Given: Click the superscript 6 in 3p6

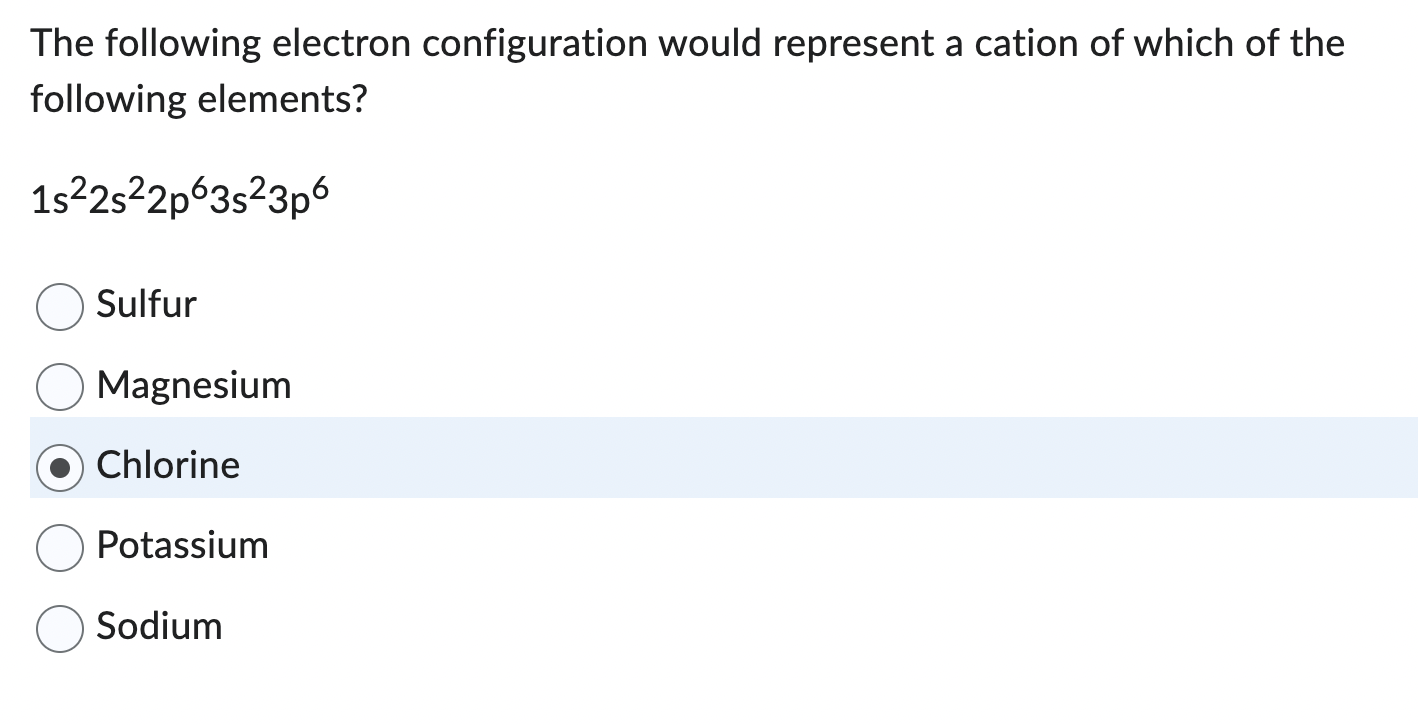Looking at the screenshot, I should click(319, 188).
